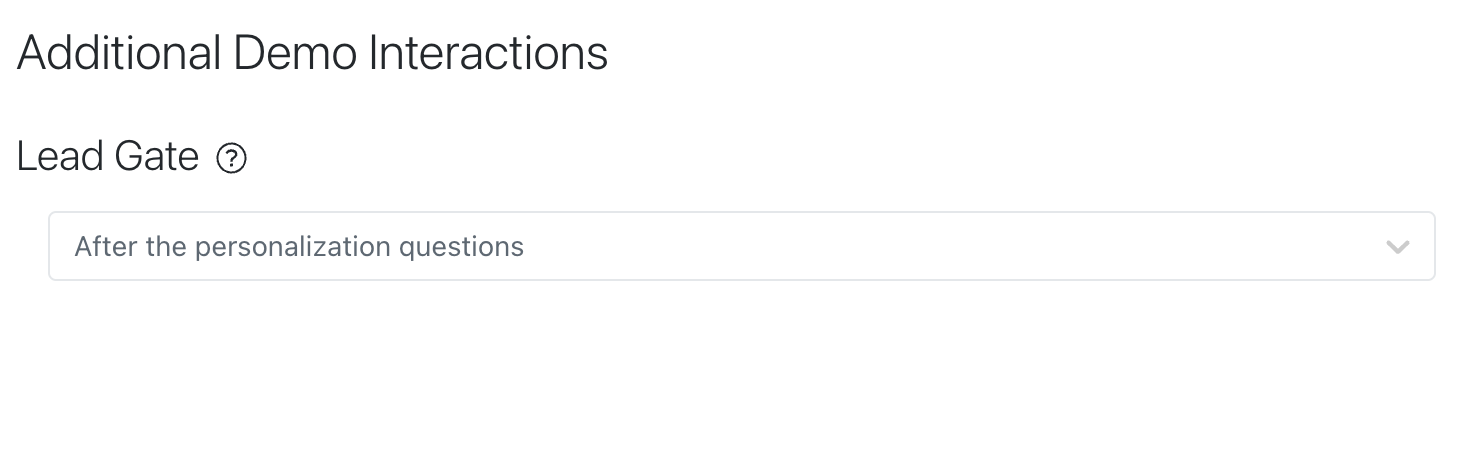Click the circled question mark icon

[232, 158]
